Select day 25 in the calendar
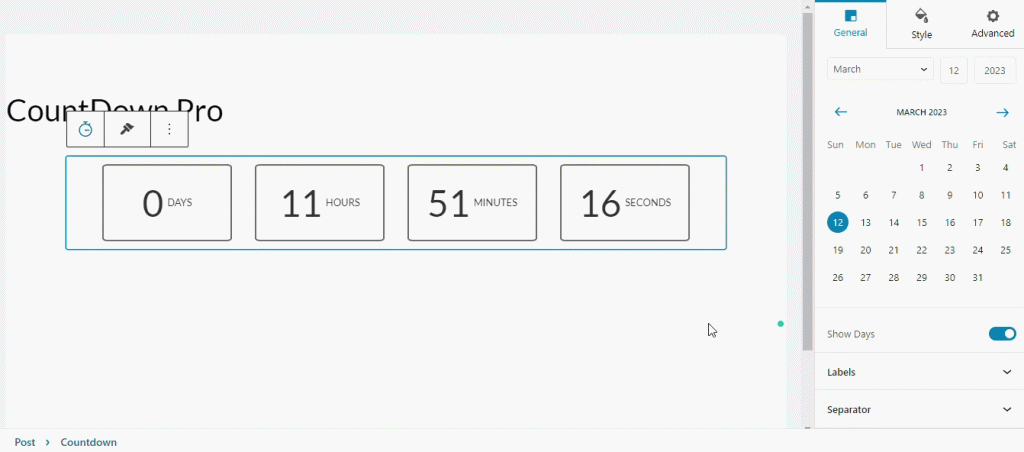The image size is (1024, 452). [x=1005, y=250]
